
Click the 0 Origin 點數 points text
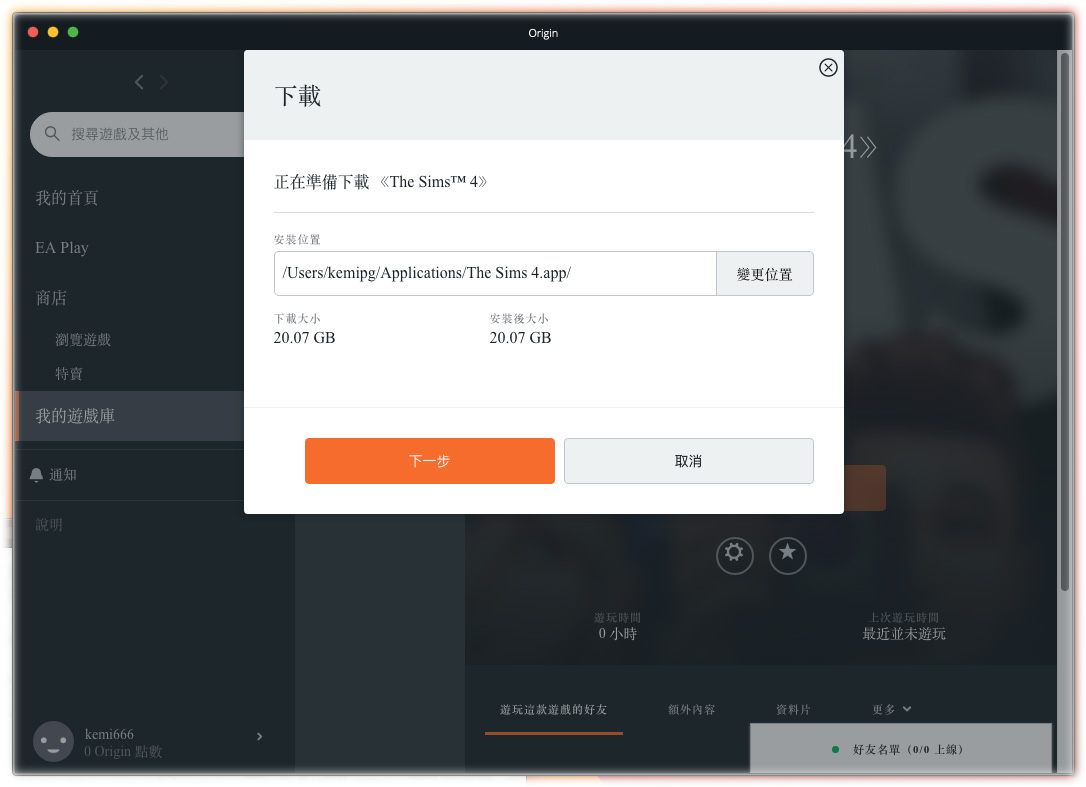123,752
